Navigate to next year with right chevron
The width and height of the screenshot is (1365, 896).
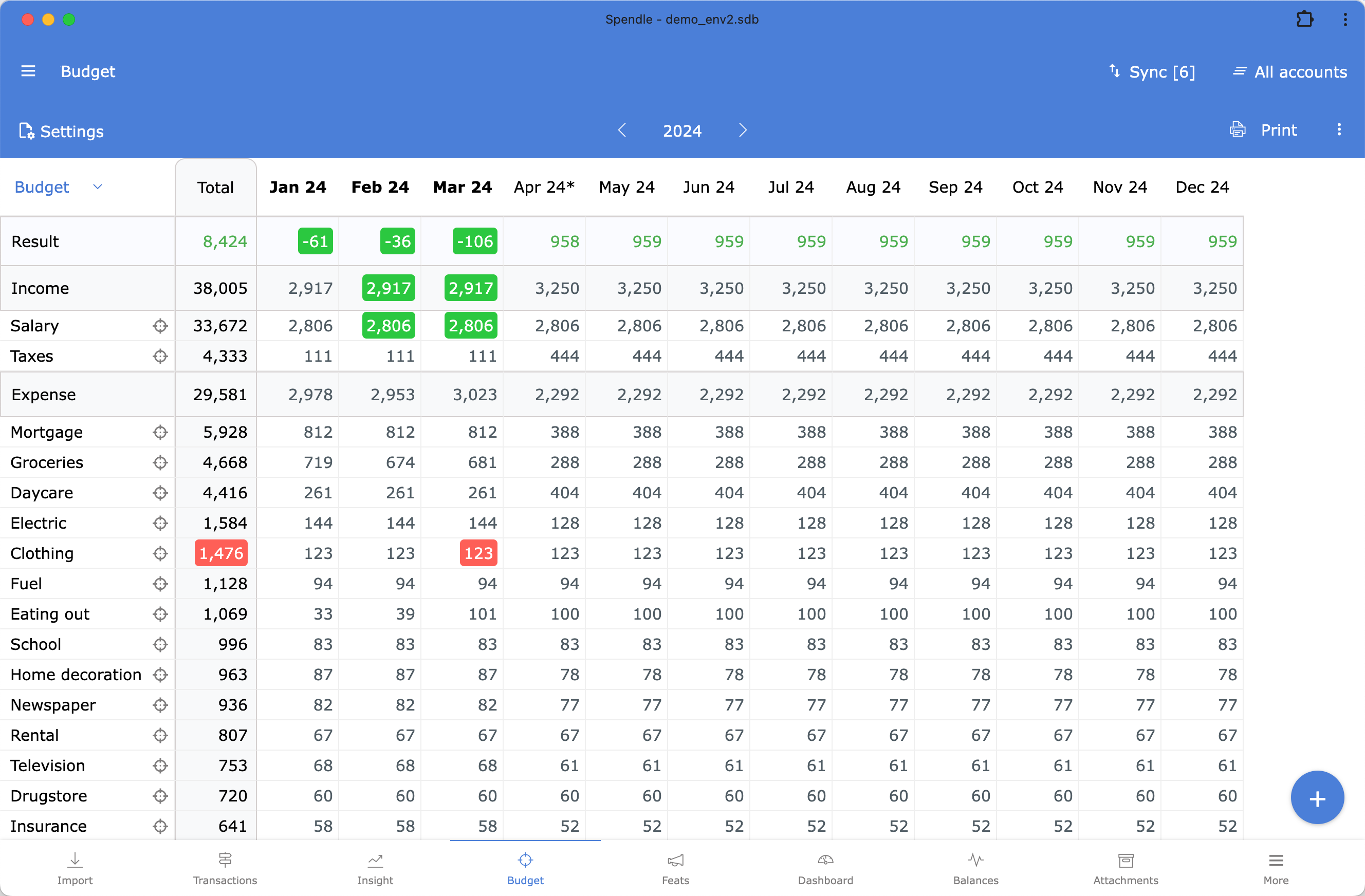[x=743, y=130]
